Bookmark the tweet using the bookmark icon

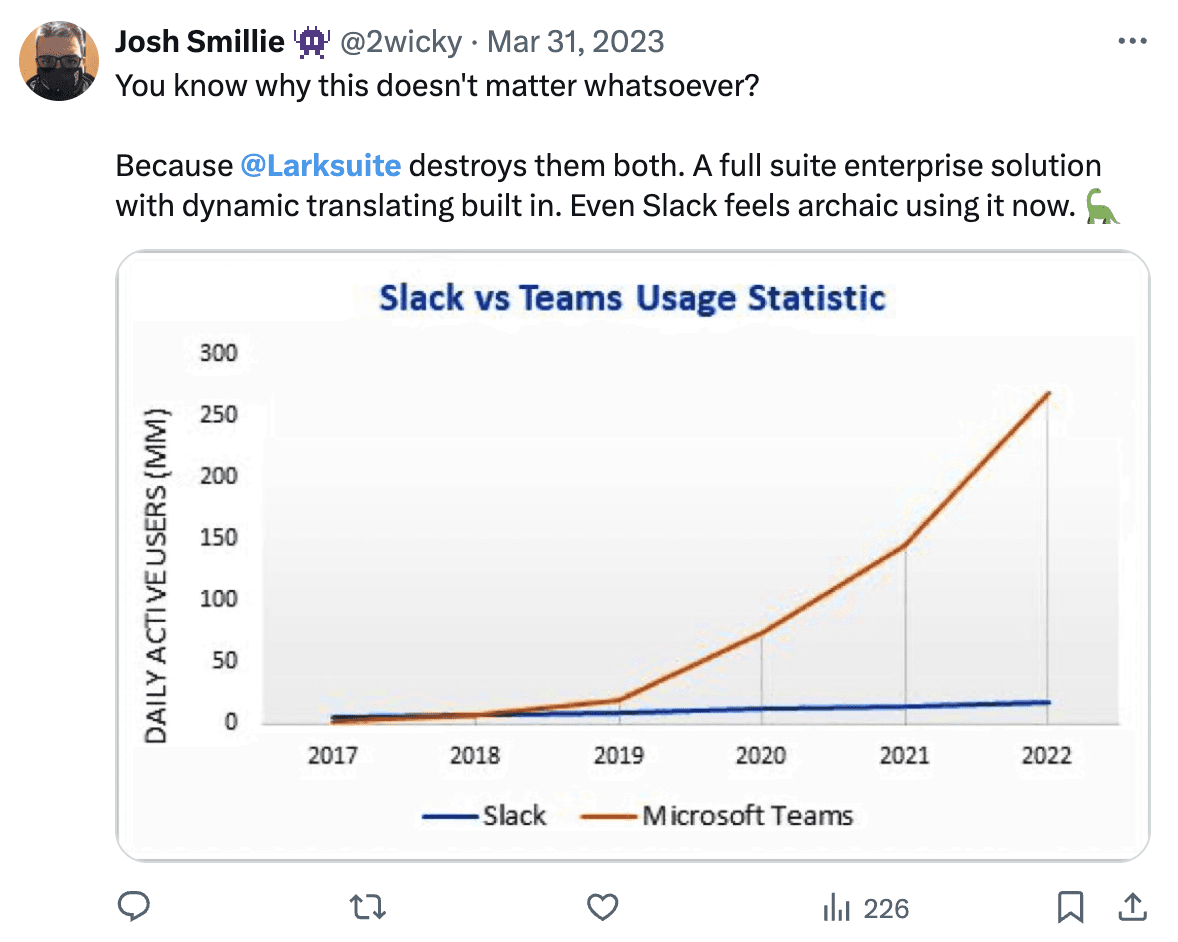[x=1071, y=907]
